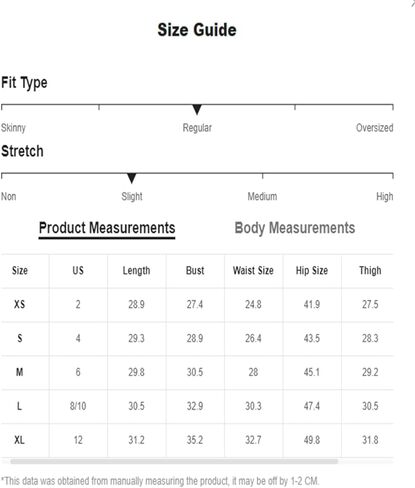
Task: Click the close icon at top right
Action: tap(413, 3)
